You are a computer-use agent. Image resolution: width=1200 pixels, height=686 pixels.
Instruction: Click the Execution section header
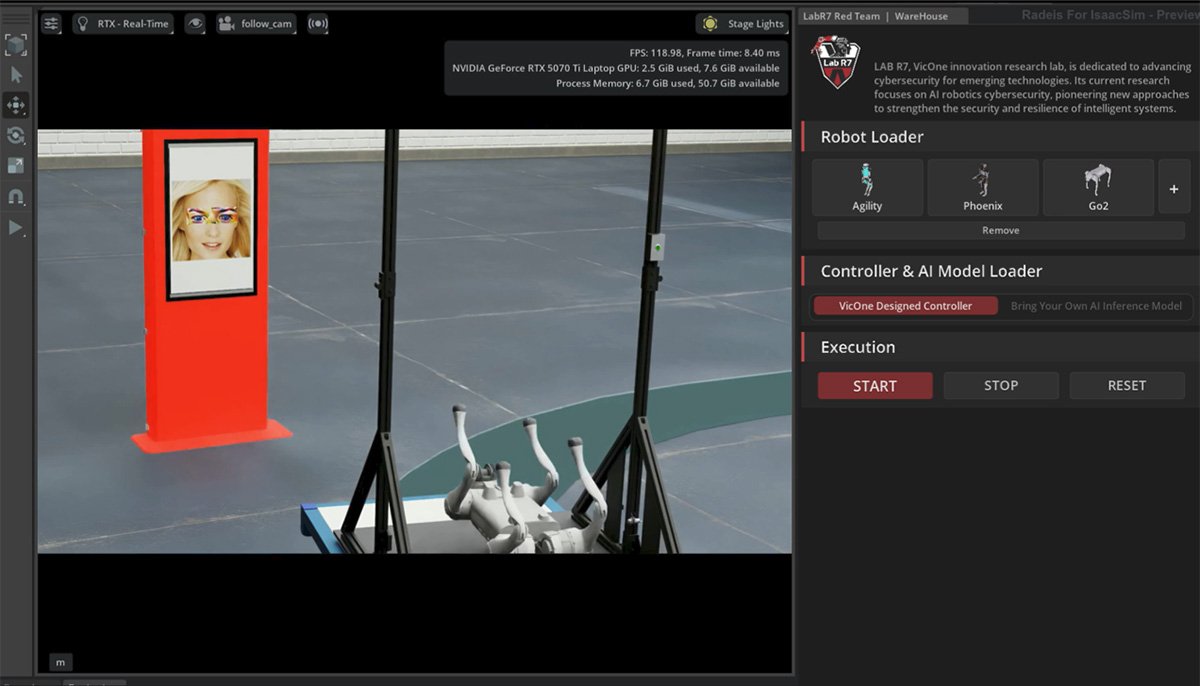[1000, 347]
